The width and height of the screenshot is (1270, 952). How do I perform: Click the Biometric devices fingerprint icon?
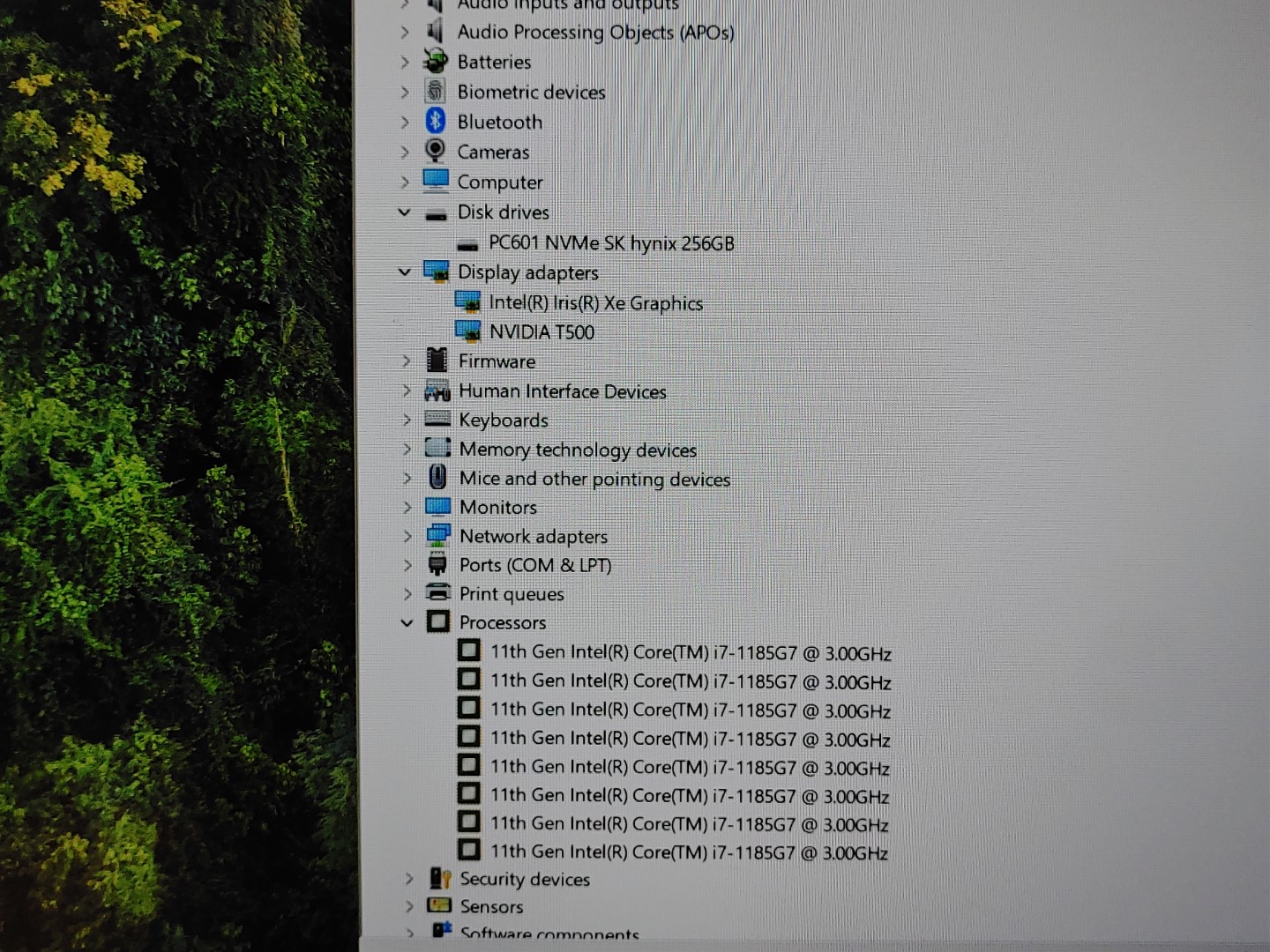point(435,91)
